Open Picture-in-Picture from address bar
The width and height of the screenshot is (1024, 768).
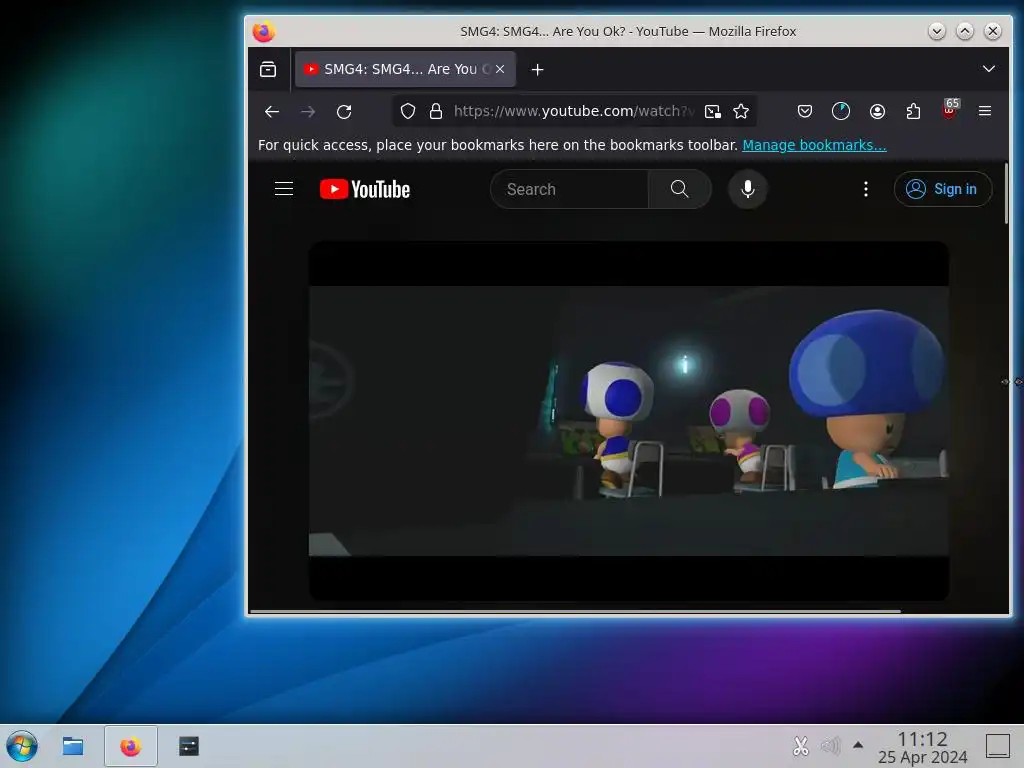713,112
